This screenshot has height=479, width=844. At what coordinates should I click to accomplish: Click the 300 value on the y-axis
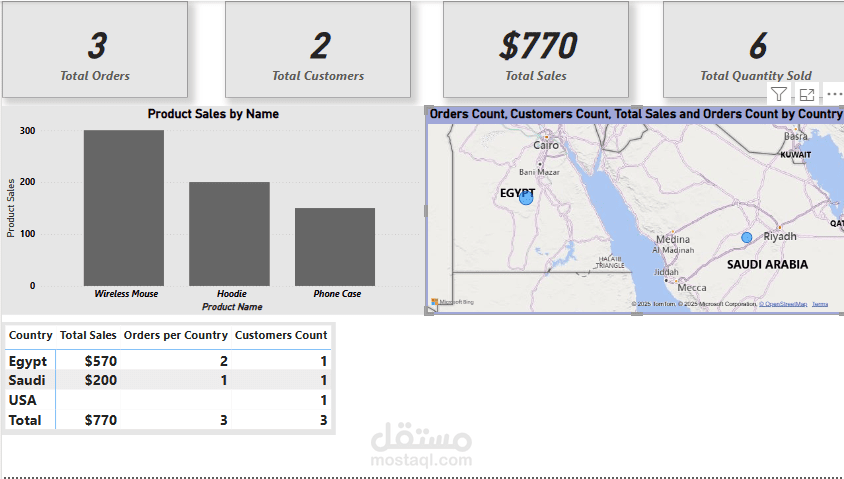[27, 131]
